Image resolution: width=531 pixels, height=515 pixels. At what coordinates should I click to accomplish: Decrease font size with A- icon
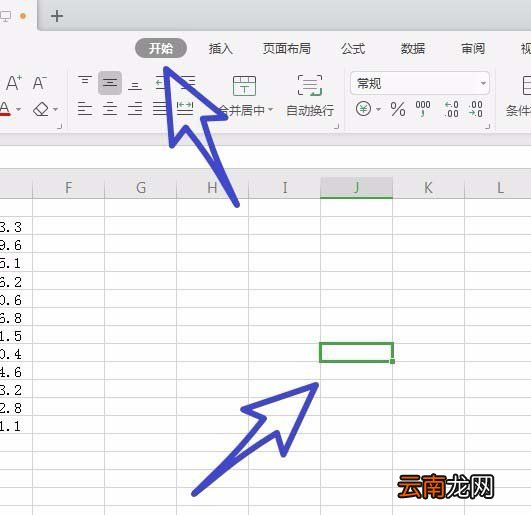[40, 83]
